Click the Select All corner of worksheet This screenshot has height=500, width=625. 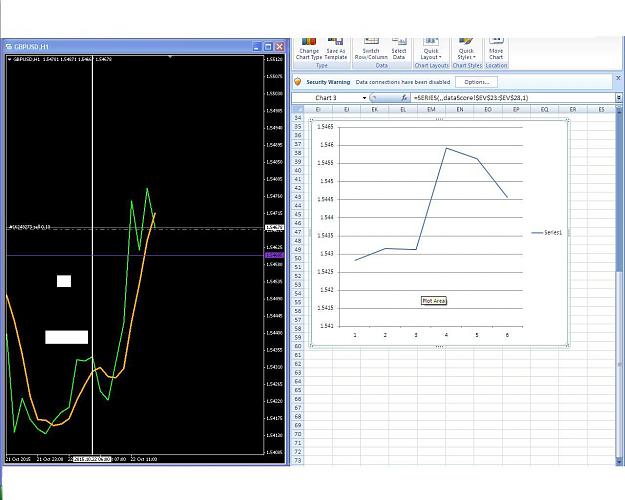(x=297, y=109)
